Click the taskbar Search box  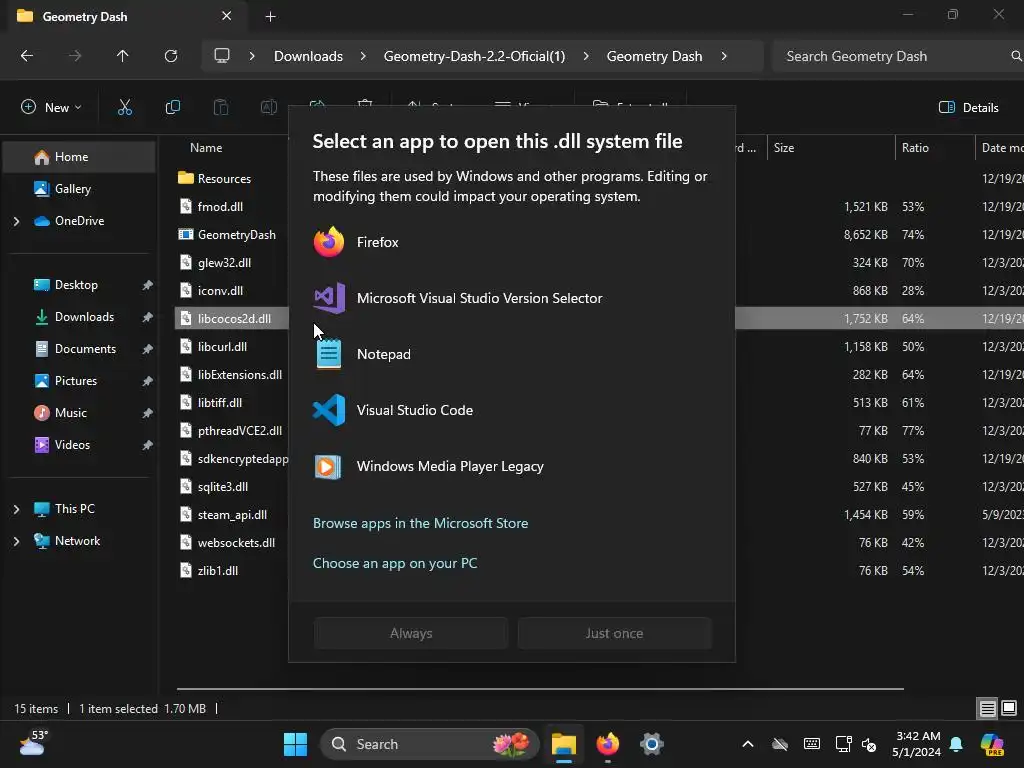(x=429, y=744)
